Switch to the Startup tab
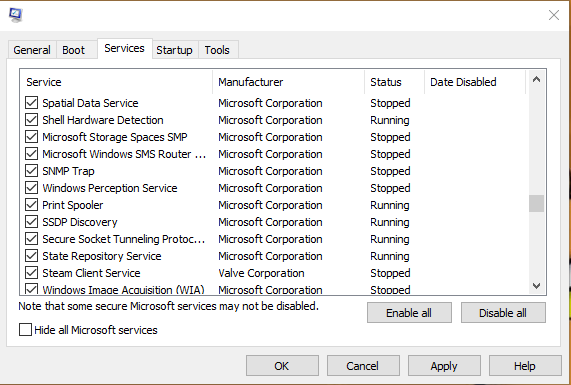 (174, 50)
